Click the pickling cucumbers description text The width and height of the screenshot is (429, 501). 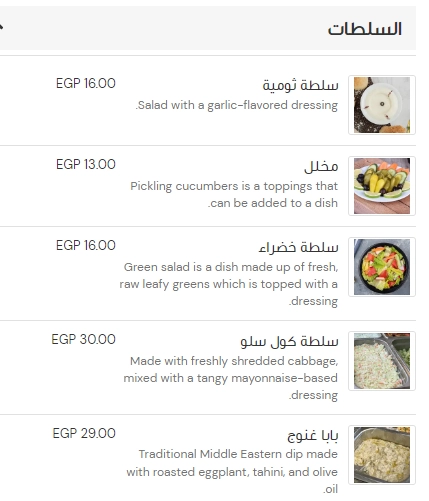coord(234,194)
